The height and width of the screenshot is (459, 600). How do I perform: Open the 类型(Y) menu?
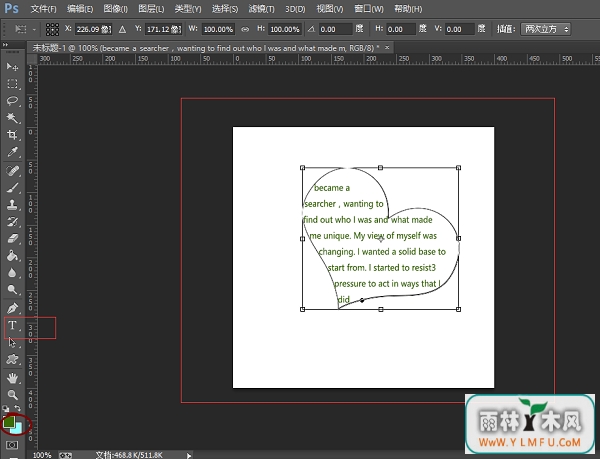click(188, 9)
